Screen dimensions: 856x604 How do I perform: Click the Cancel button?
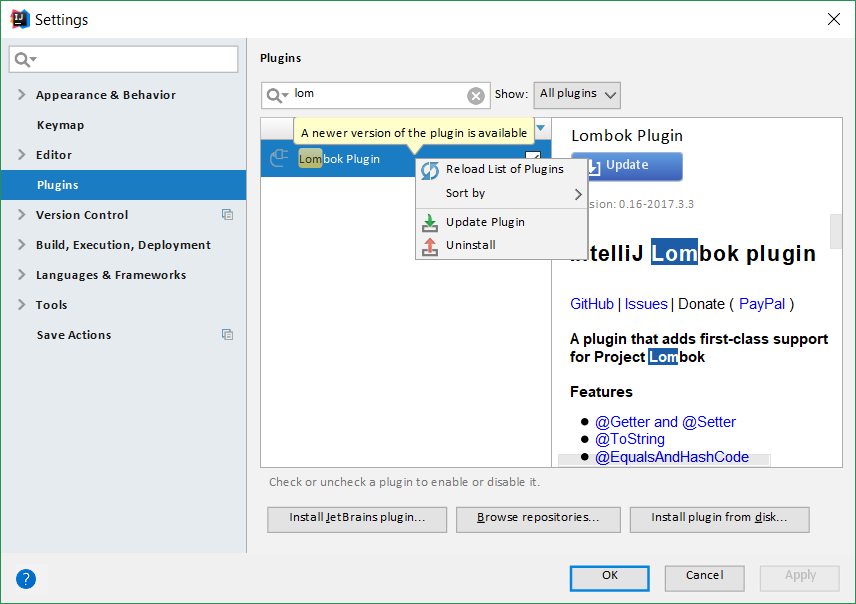click(x=704, y=578)
